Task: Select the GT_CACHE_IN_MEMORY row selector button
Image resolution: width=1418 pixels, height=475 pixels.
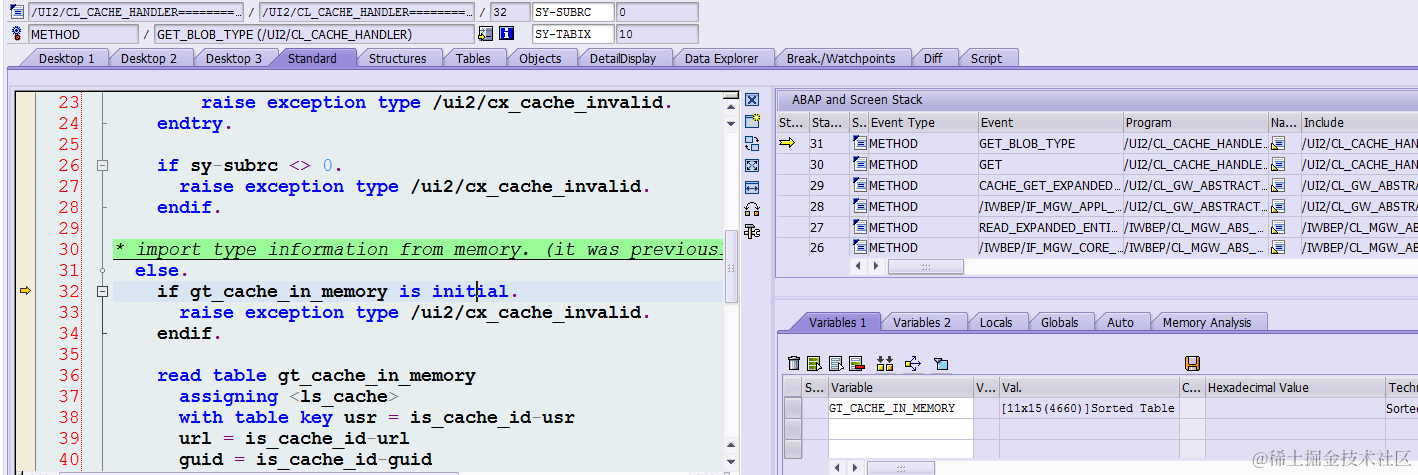Action: point(793,408)
